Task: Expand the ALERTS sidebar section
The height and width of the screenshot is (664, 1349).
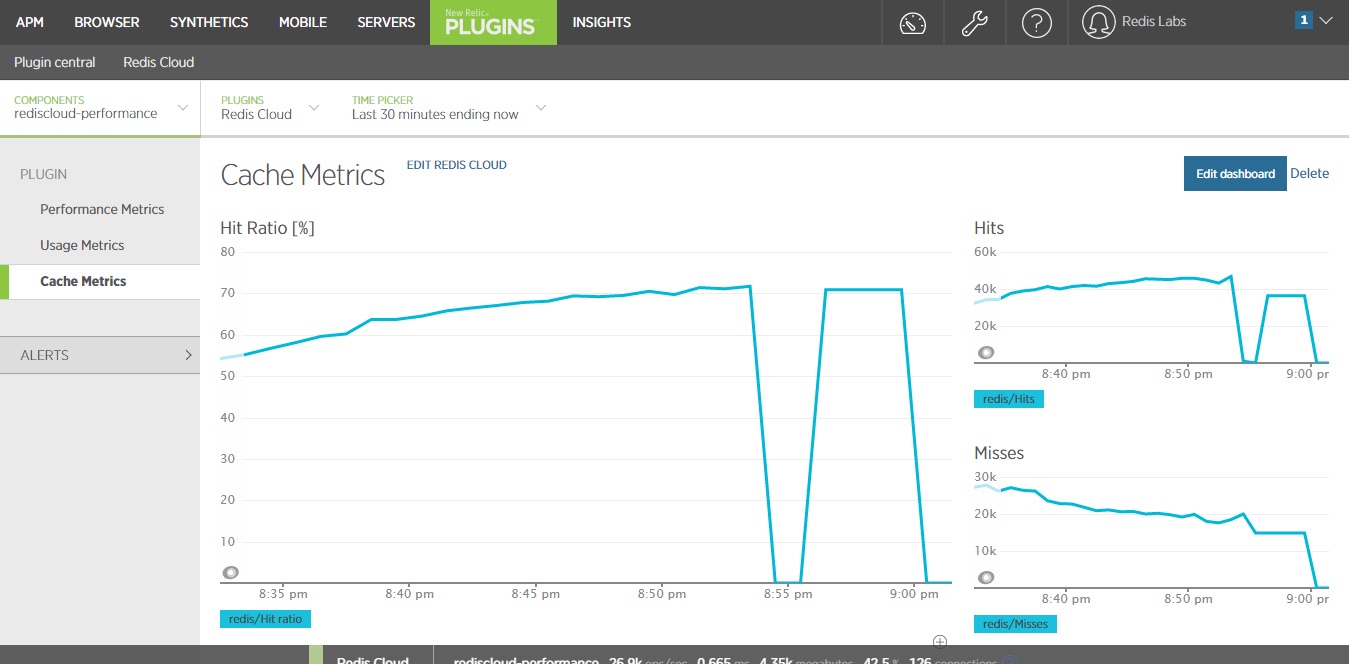Action: [x=100, y=355]
